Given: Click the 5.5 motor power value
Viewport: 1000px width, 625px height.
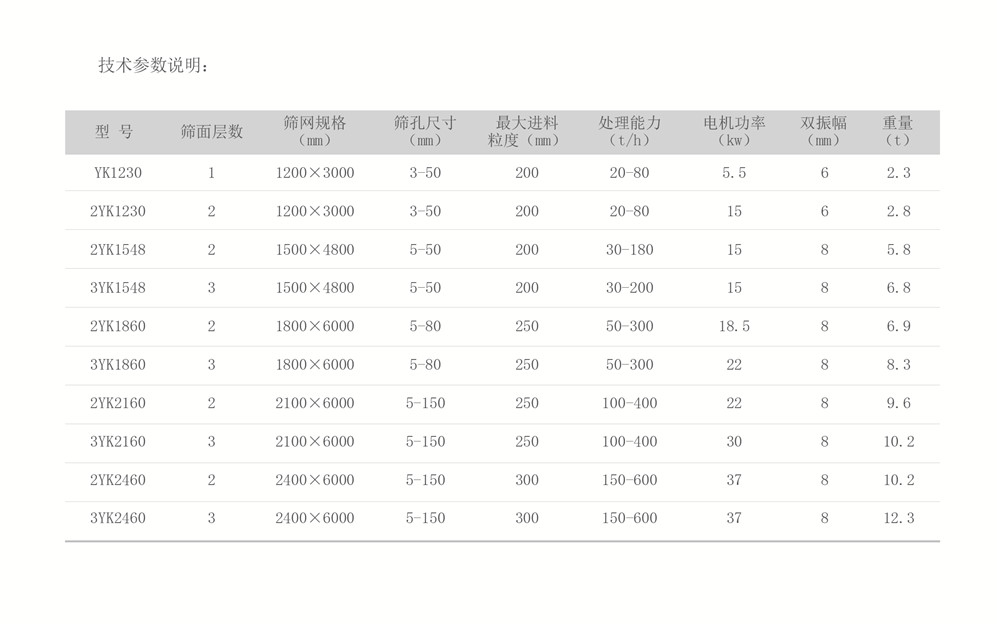Looking at the screenshot, I should (734, 173).
